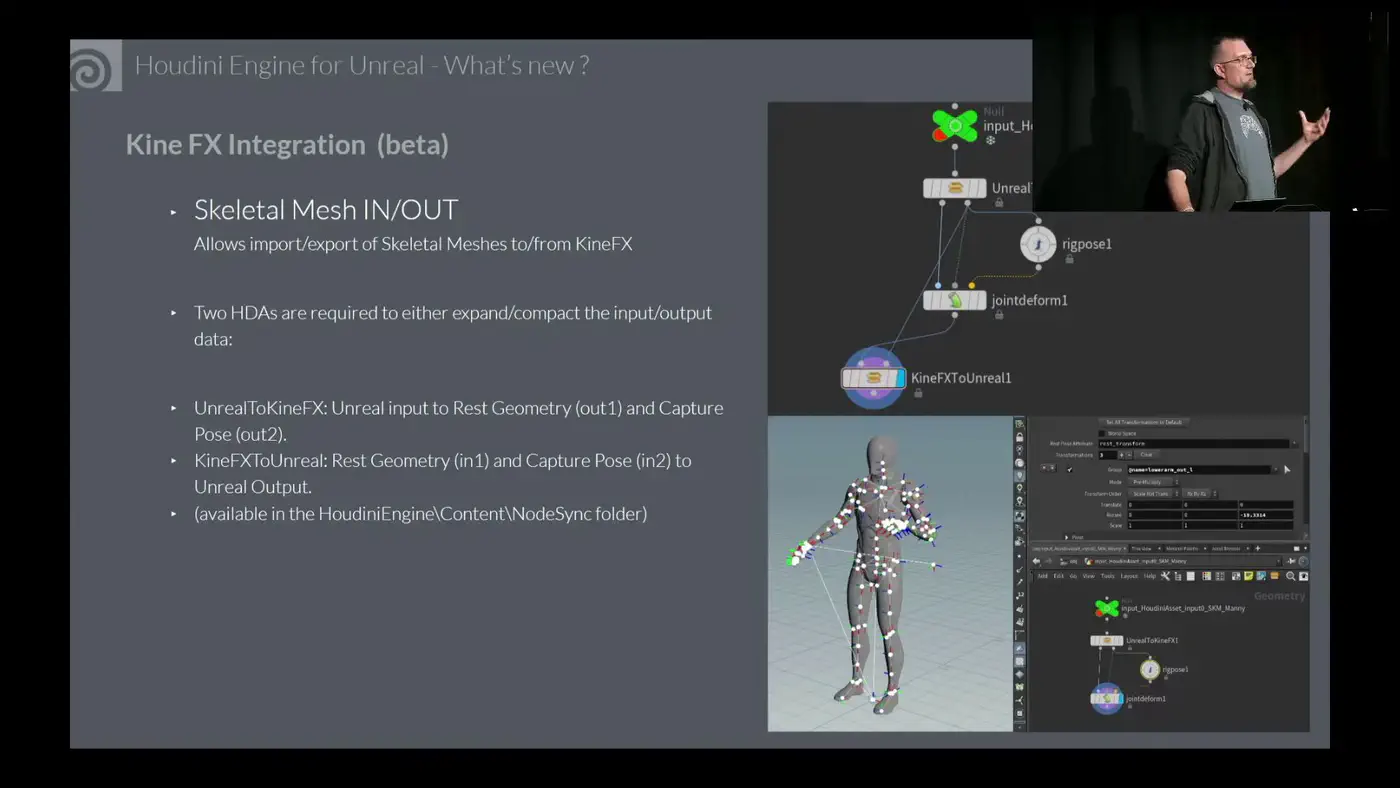The width and height of the screenshot is (1400, 788).
Task: Toggle the enable checkmark beside Group row
Action: (x=1069, y=470)
